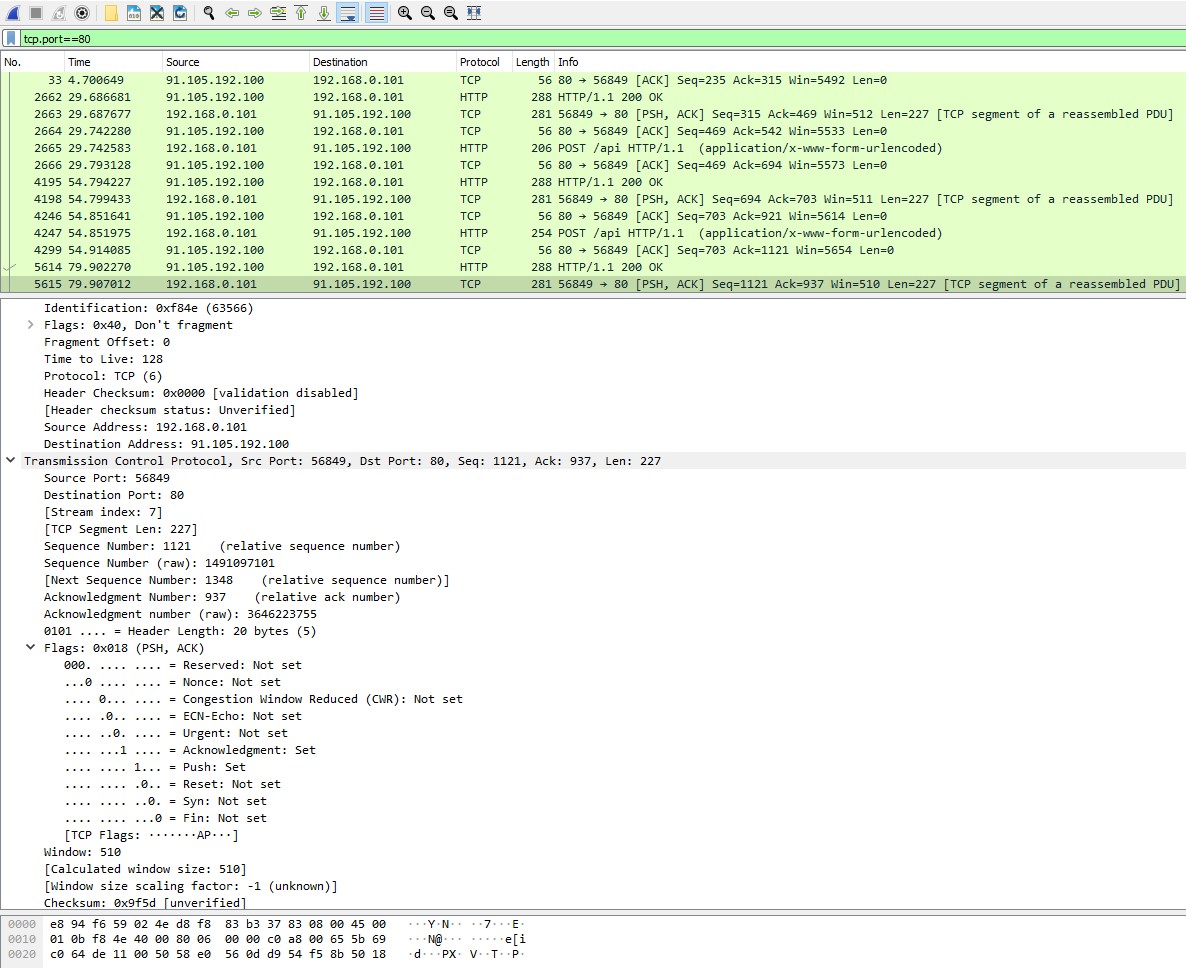1186x968 pixels.
Task: Select Destination Address: 91.105.192.100 line
Action: (x=166, y=444)
